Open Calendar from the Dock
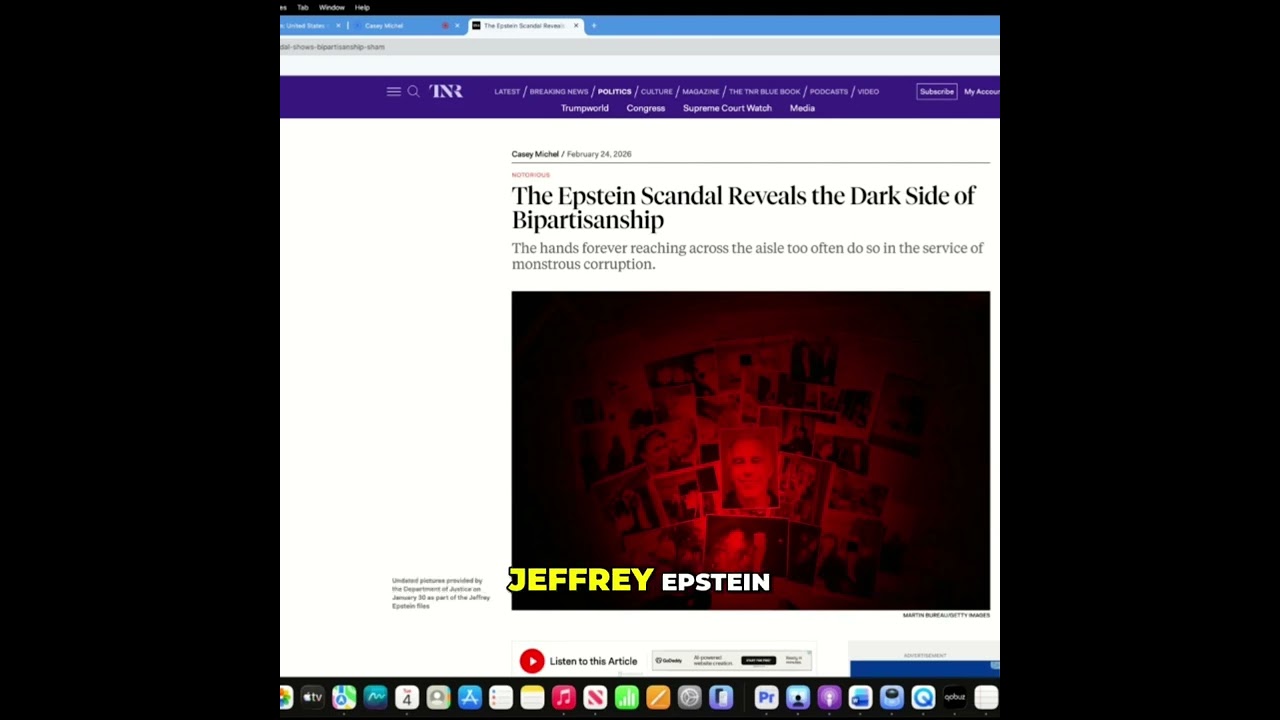The height and width of the screenshot is (720, 1280). [x=407, y=697]
